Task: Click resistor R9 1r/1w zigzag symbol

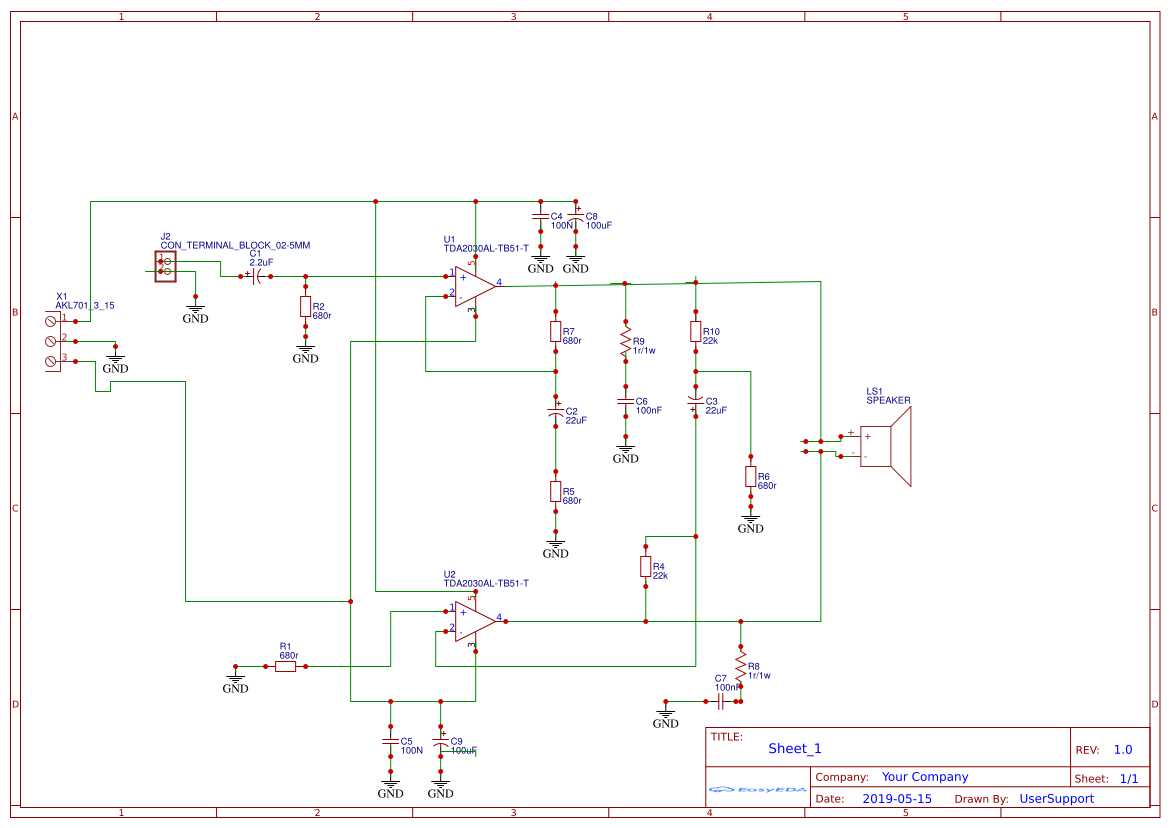Action: coord(625,342)
